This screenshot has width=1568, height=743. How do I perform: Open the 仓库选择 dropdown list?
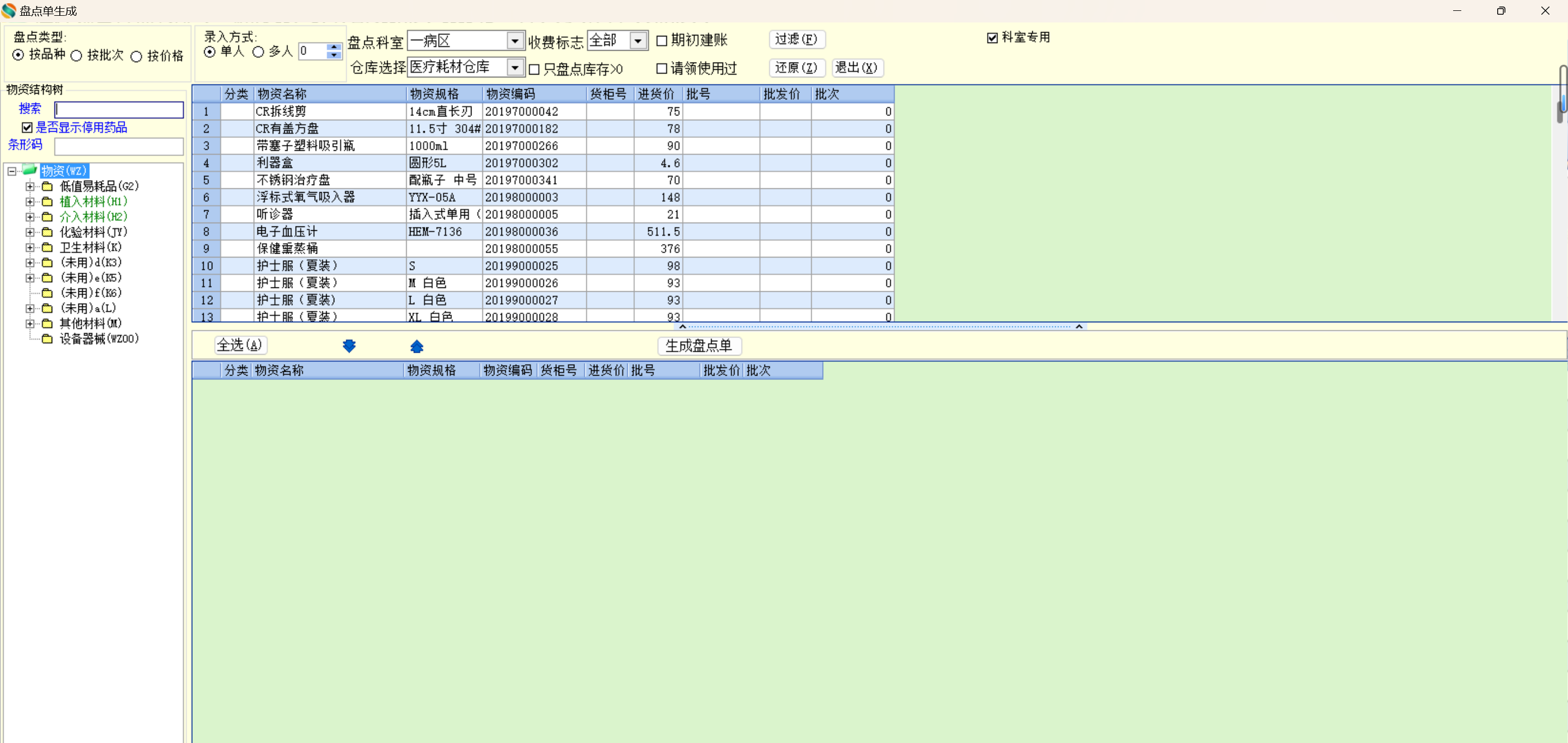515,67
